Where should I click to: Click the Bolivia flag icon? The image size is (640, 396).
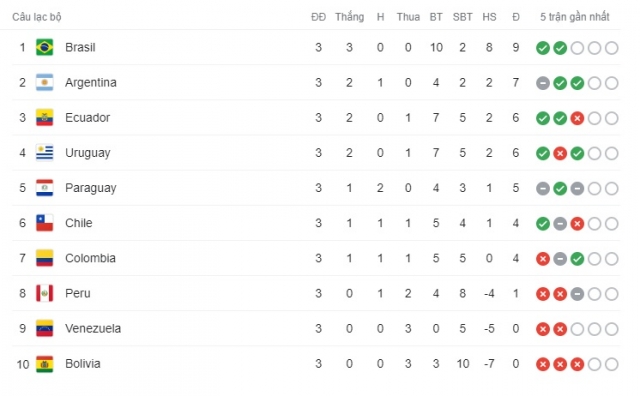point(44,364)
